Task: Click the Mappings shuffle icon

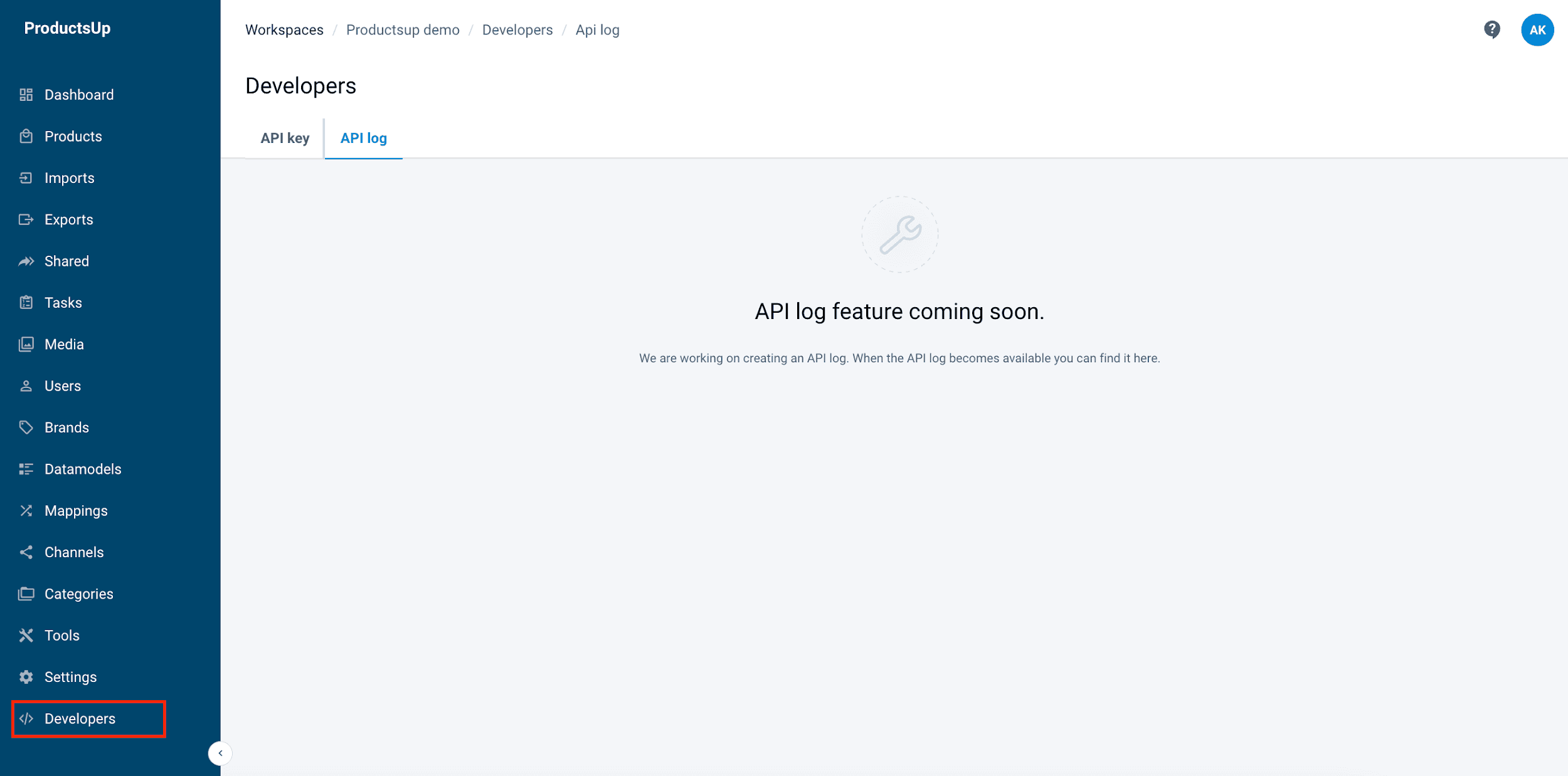Action: (x=26, y=511)
